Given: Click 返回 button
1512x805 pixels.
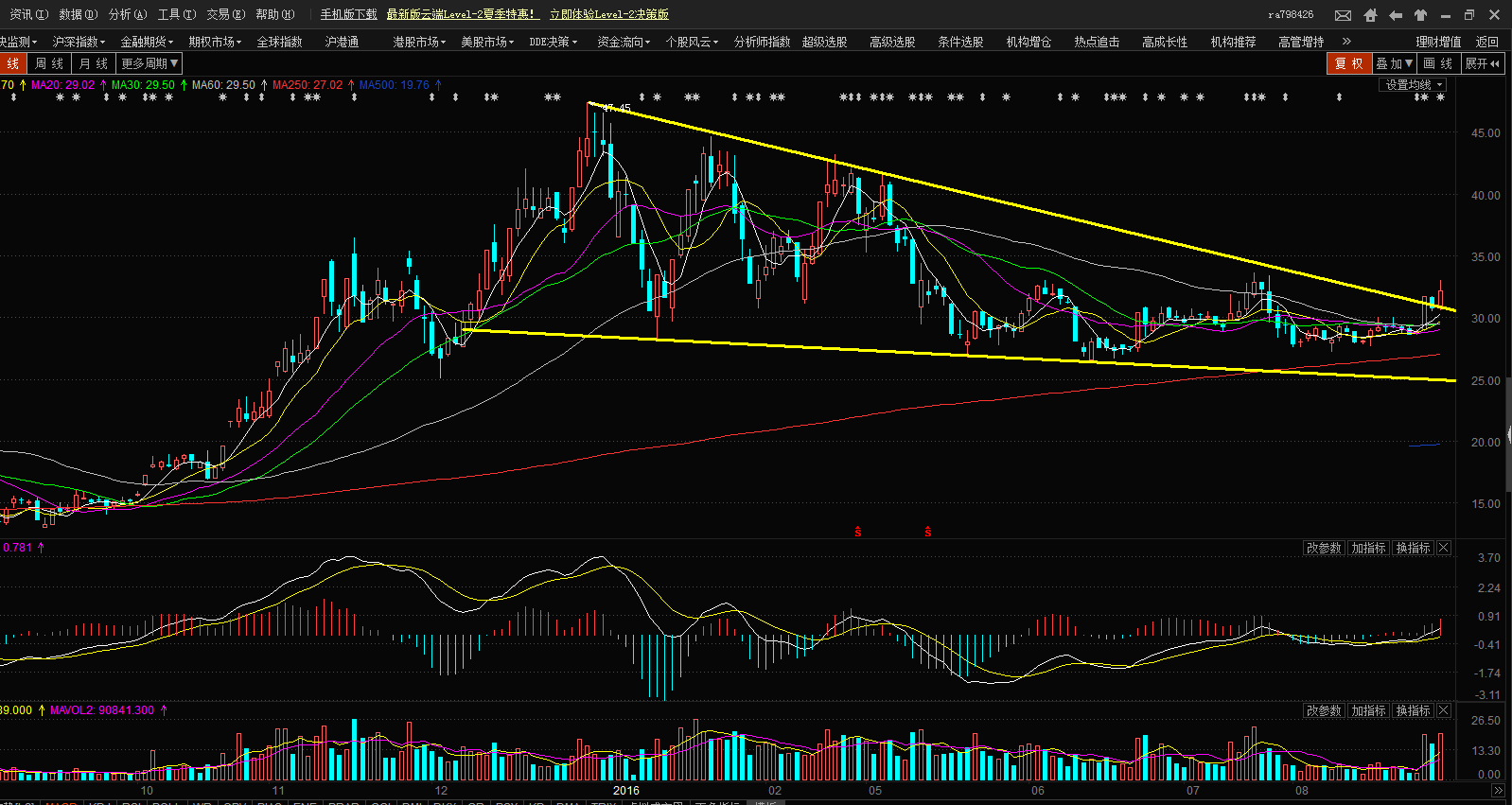Looking at the screenshot, I should (x=1487, y=42).
